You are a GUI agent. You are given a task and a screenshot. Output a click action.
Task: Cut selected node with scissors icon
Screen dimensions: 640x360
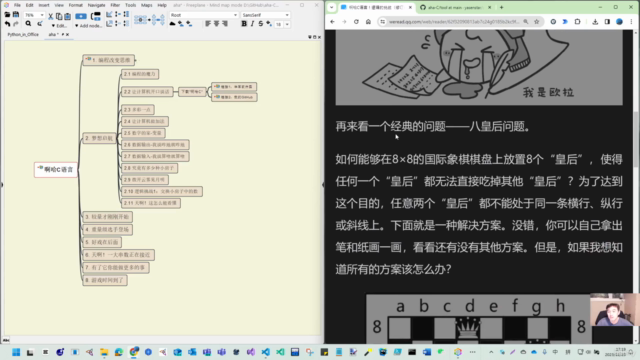[x=51, y=16]
